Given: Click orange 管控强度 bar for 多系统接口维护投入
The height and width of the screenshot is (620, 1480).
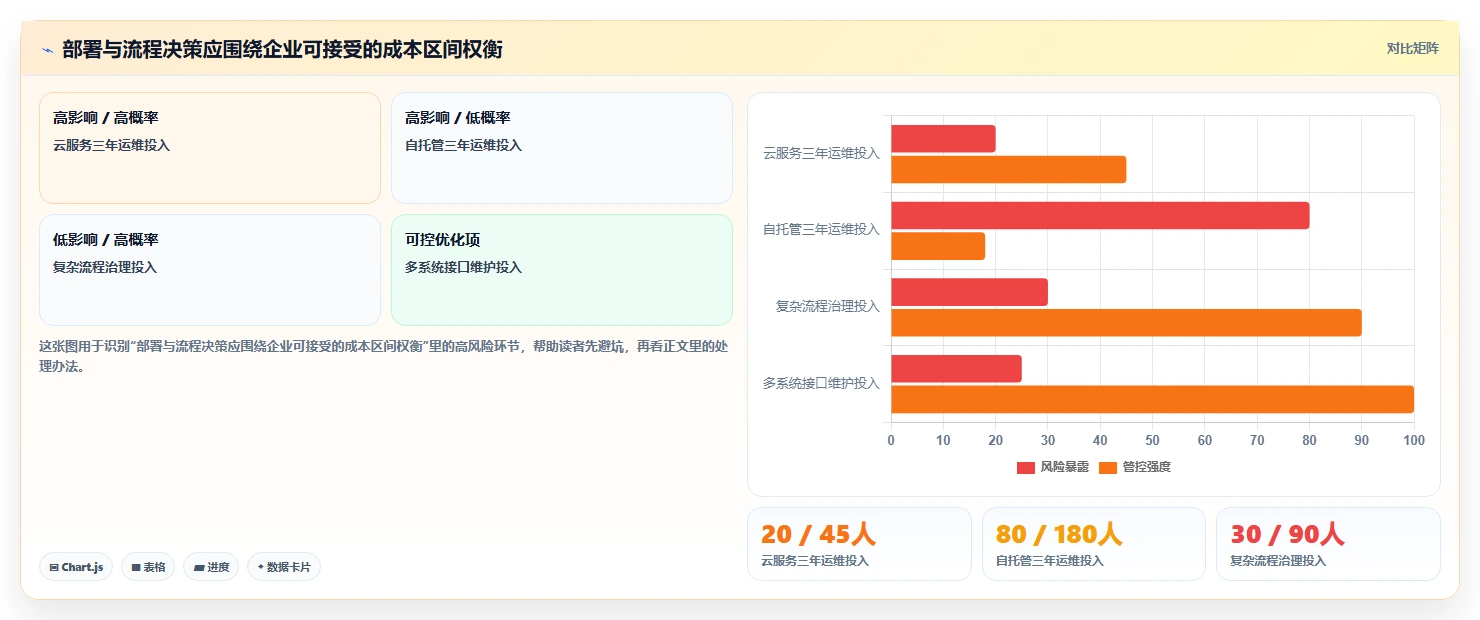Looking at the screenshot, I should click(x=1152, y=399).
